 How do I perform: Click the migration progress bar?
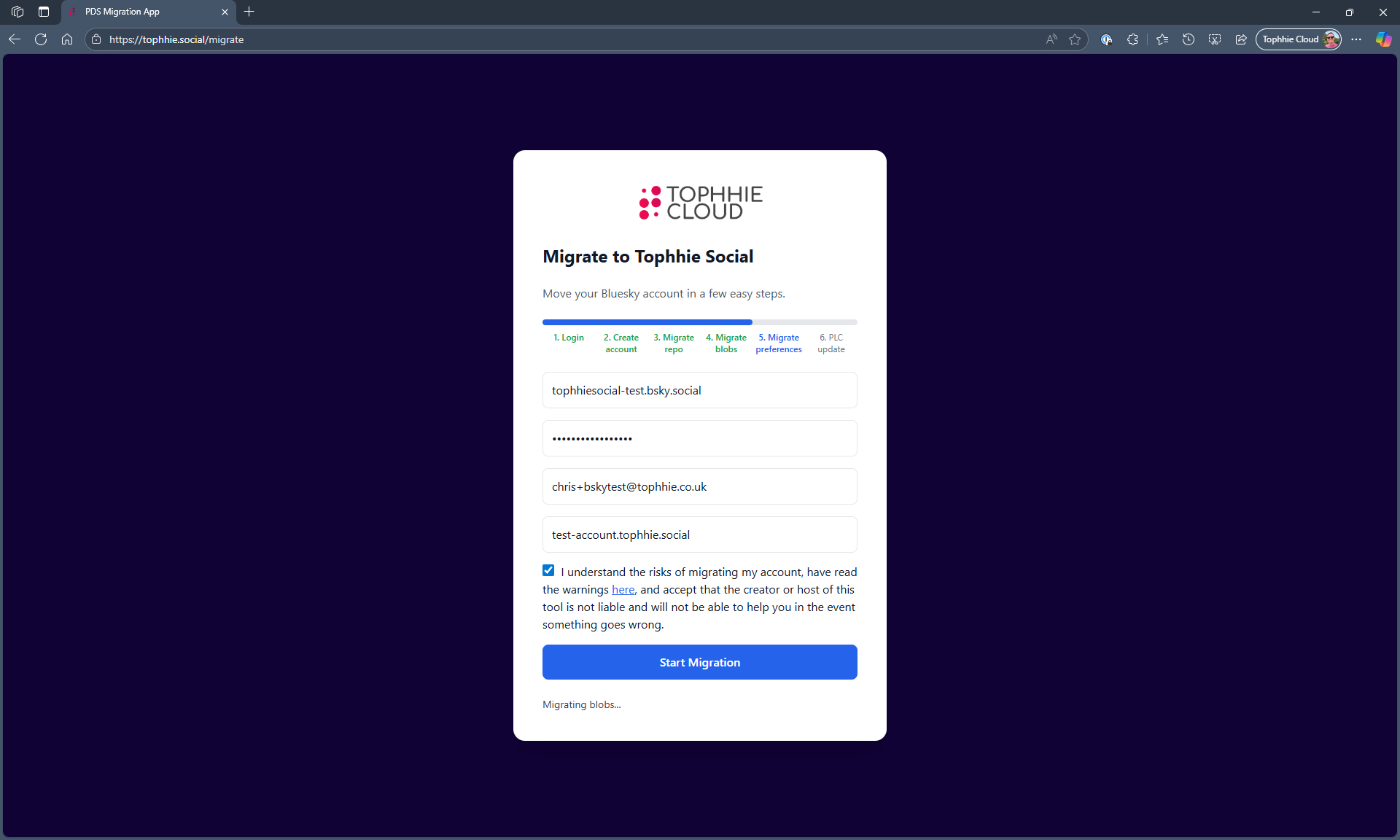coord(700,322)
